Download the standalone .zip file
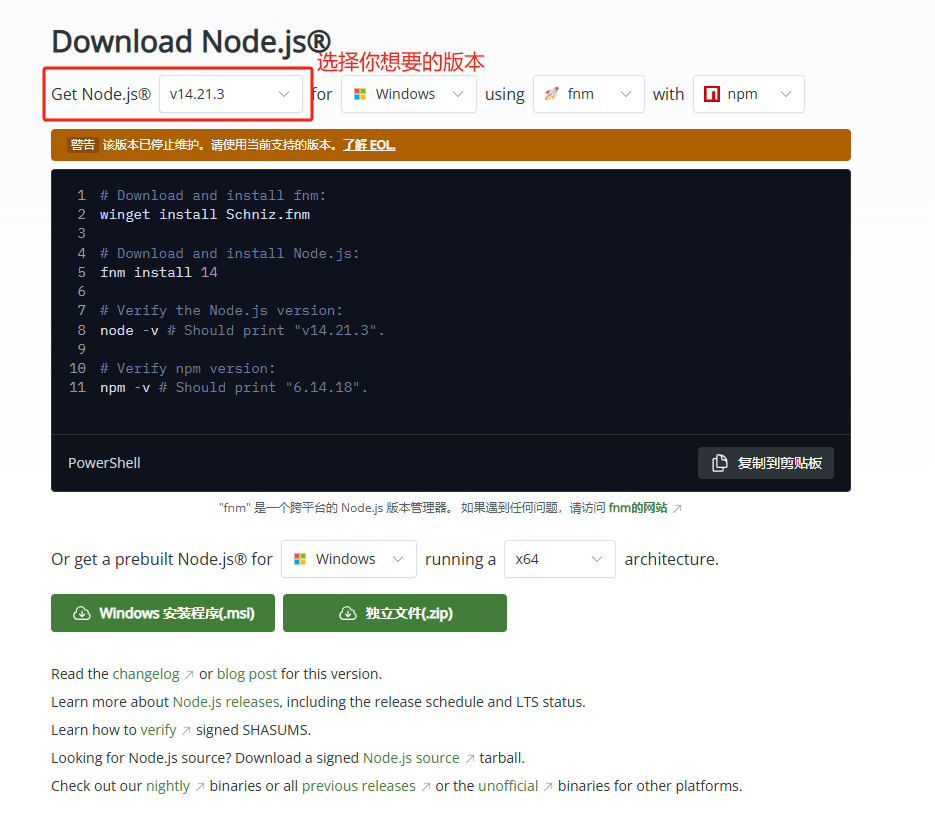Image resolution: width=935 pixels, height=825 pixels. tap(395, 613)
